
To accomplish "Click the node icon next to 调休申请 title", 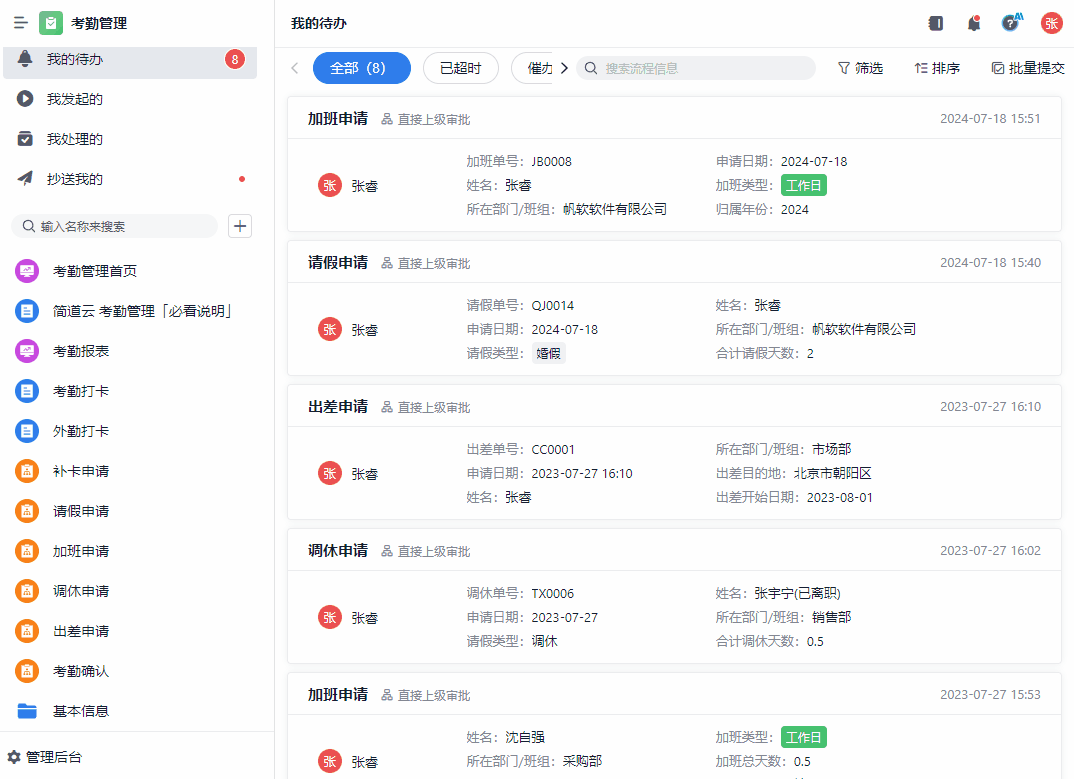I will click(x=387, y=551).
